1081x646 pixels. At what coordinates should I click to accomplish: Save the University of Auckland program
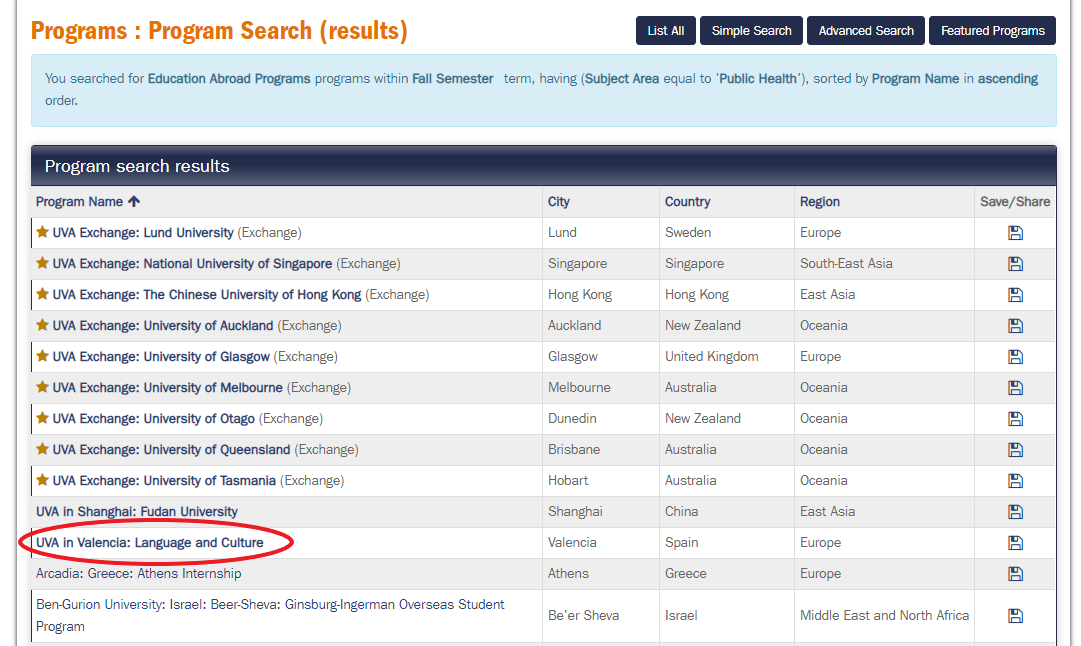[1015, 326]
